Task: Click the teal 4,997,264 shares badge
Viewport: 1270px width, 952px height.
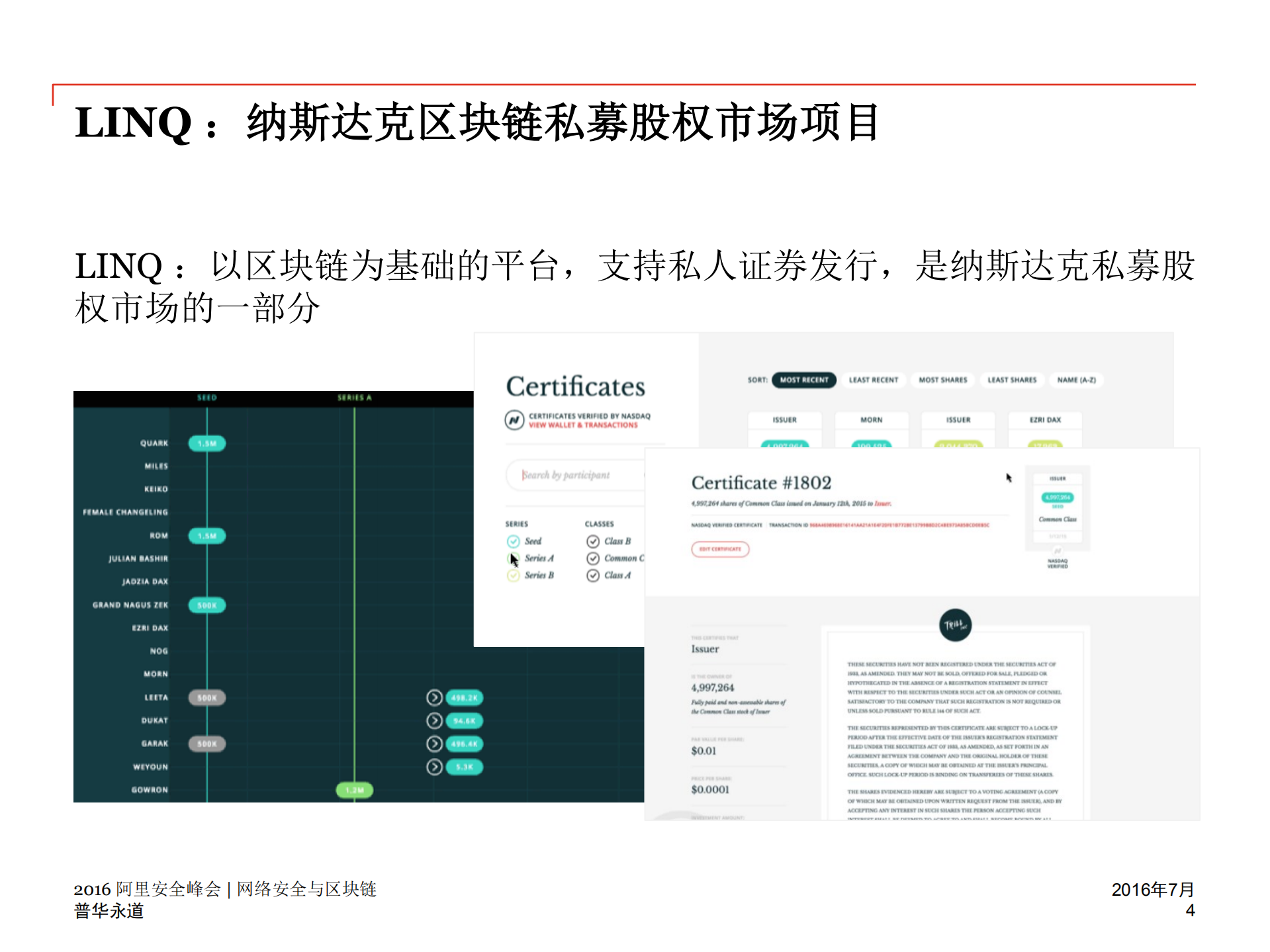Action: (x=1057, y=498)
